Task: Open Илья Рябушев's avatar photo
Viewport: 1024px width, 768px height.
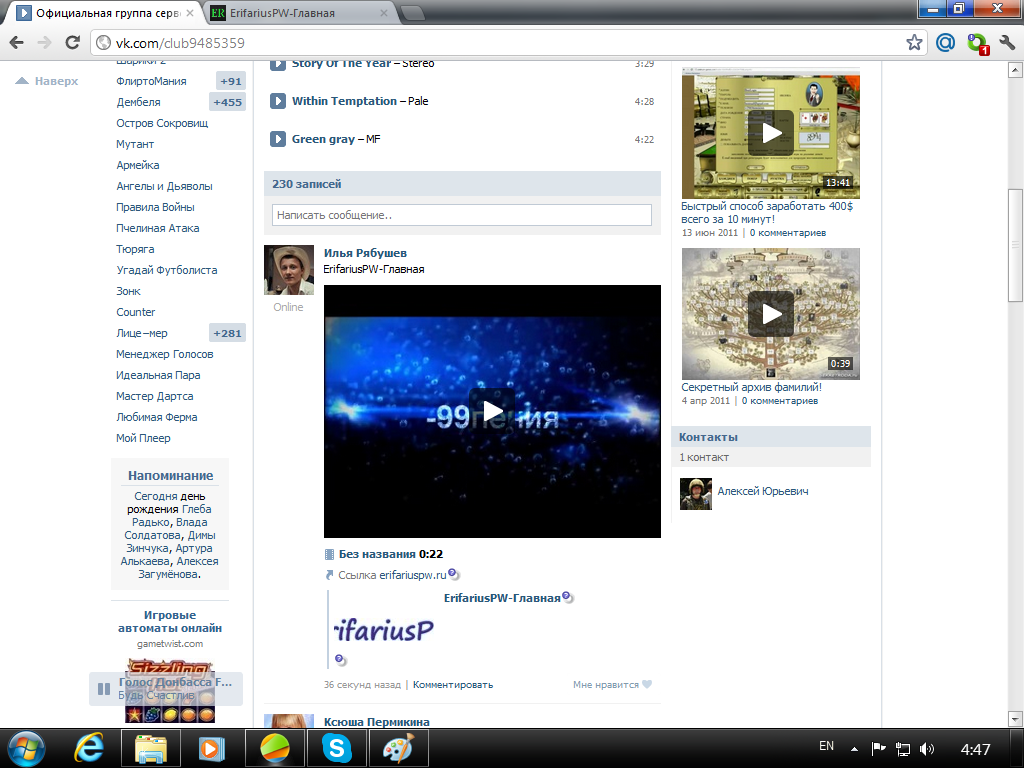Action: pos(289,270)
